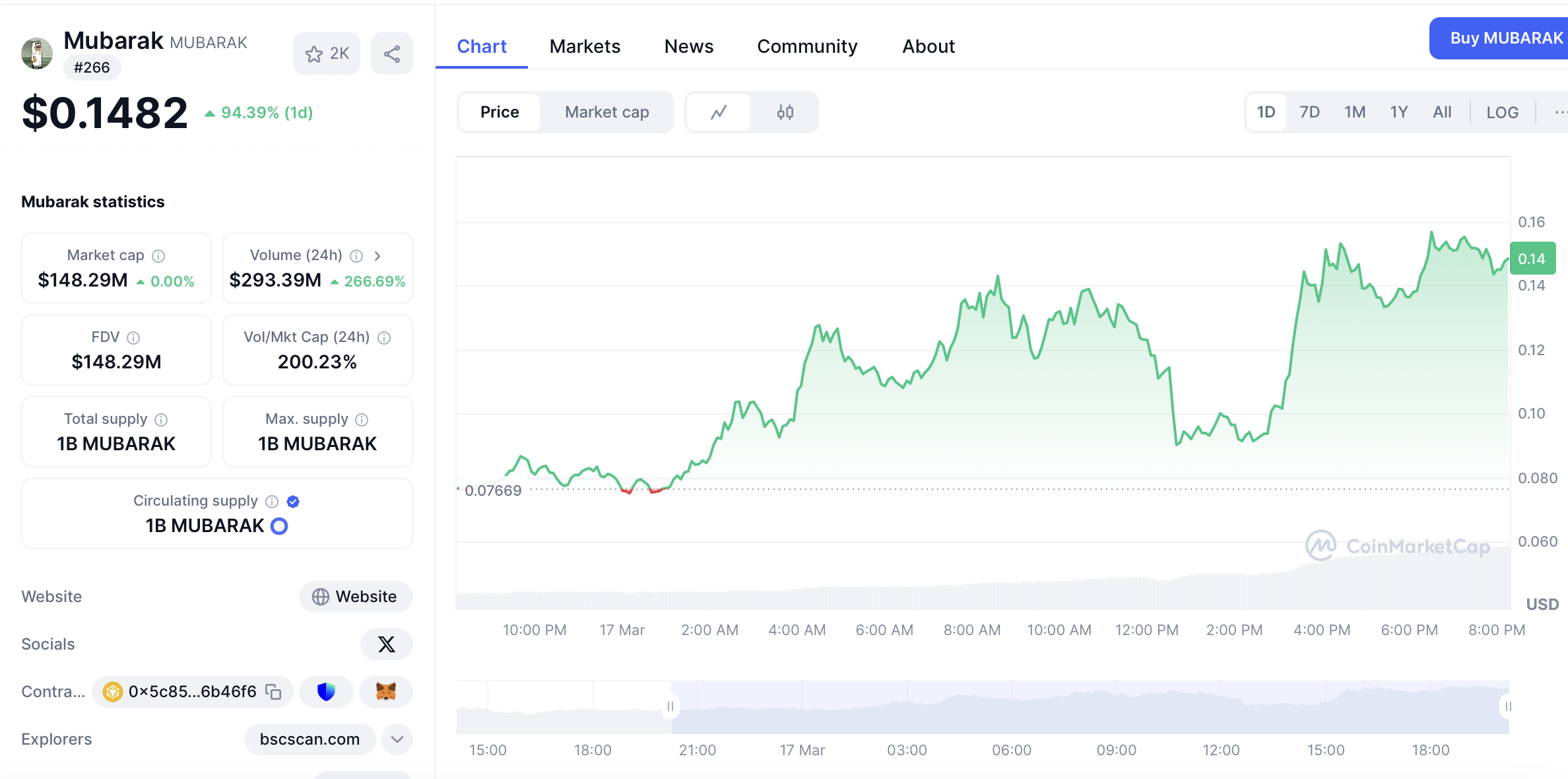The image size is (1568, 779).
Task: Click the Market cap info icon
Action: tap(158, 255)
